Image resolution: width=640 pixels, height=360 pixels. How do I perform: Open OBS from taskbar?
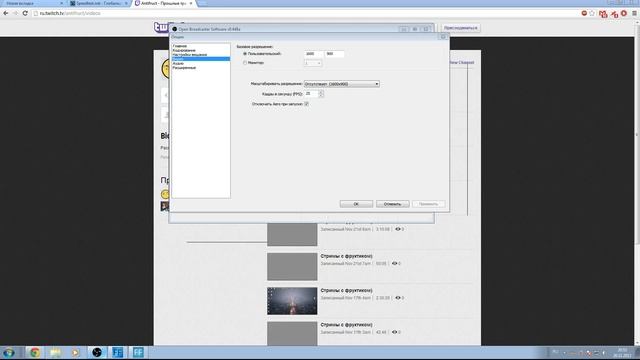coord(97,352)
